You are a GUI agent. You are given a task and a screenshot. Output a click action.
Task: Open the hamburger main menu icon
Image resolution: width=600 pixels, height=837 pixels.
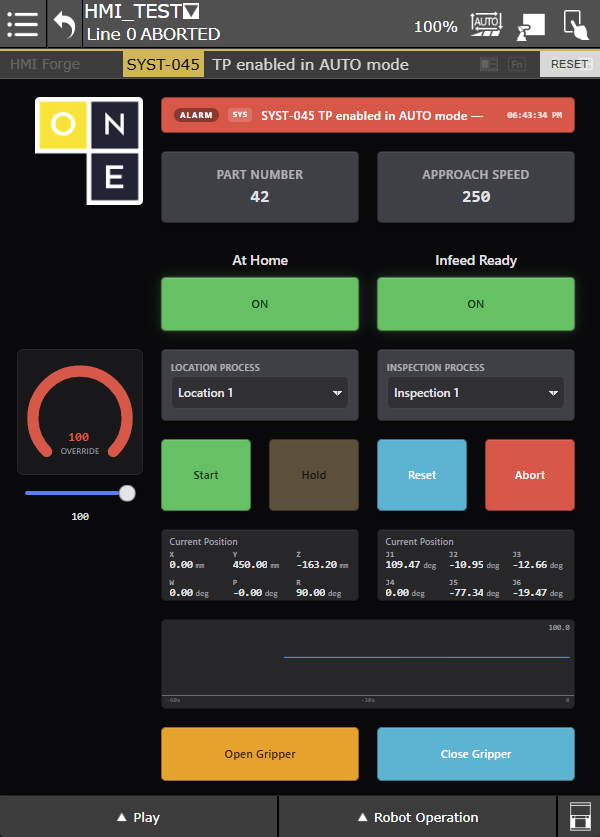pos(22,23)
